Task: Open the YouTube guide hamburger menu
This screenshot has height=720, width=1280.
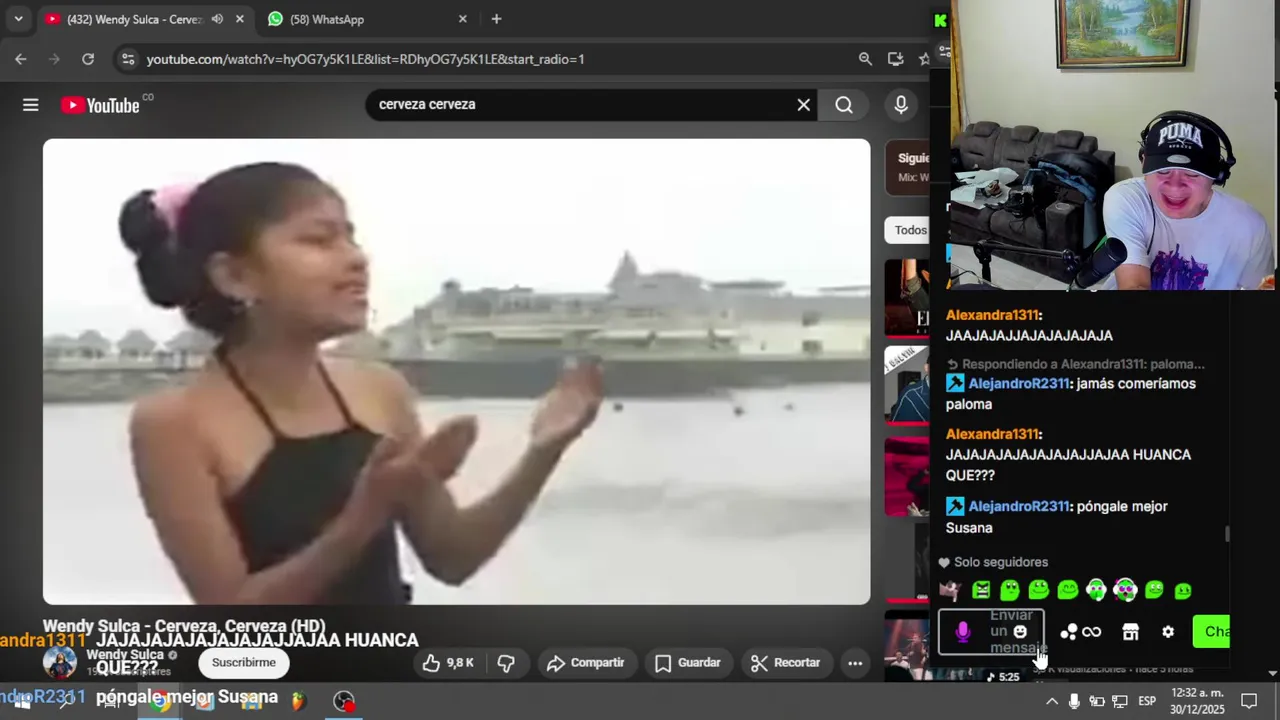Action: pos(31,105)
